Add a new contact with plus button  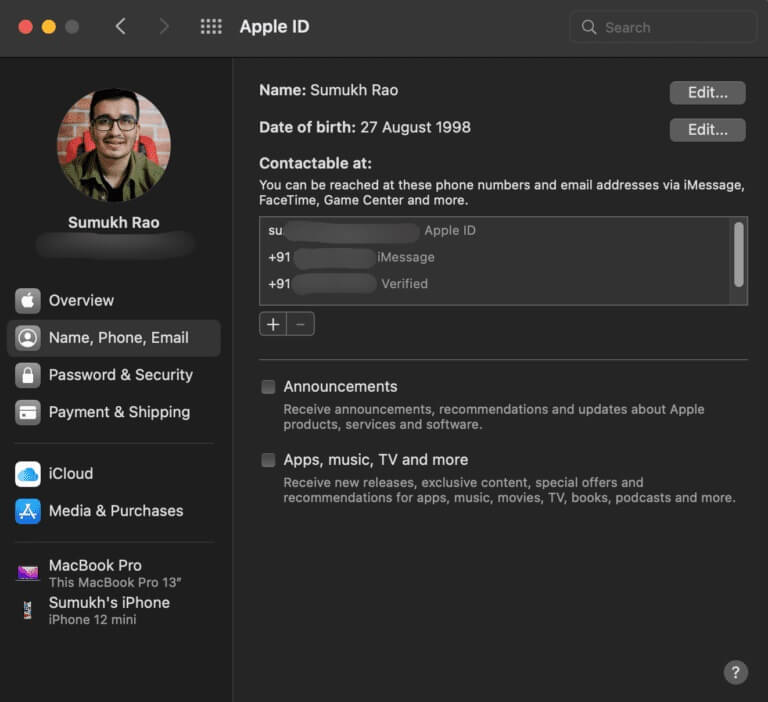click(x=273, y=324)
